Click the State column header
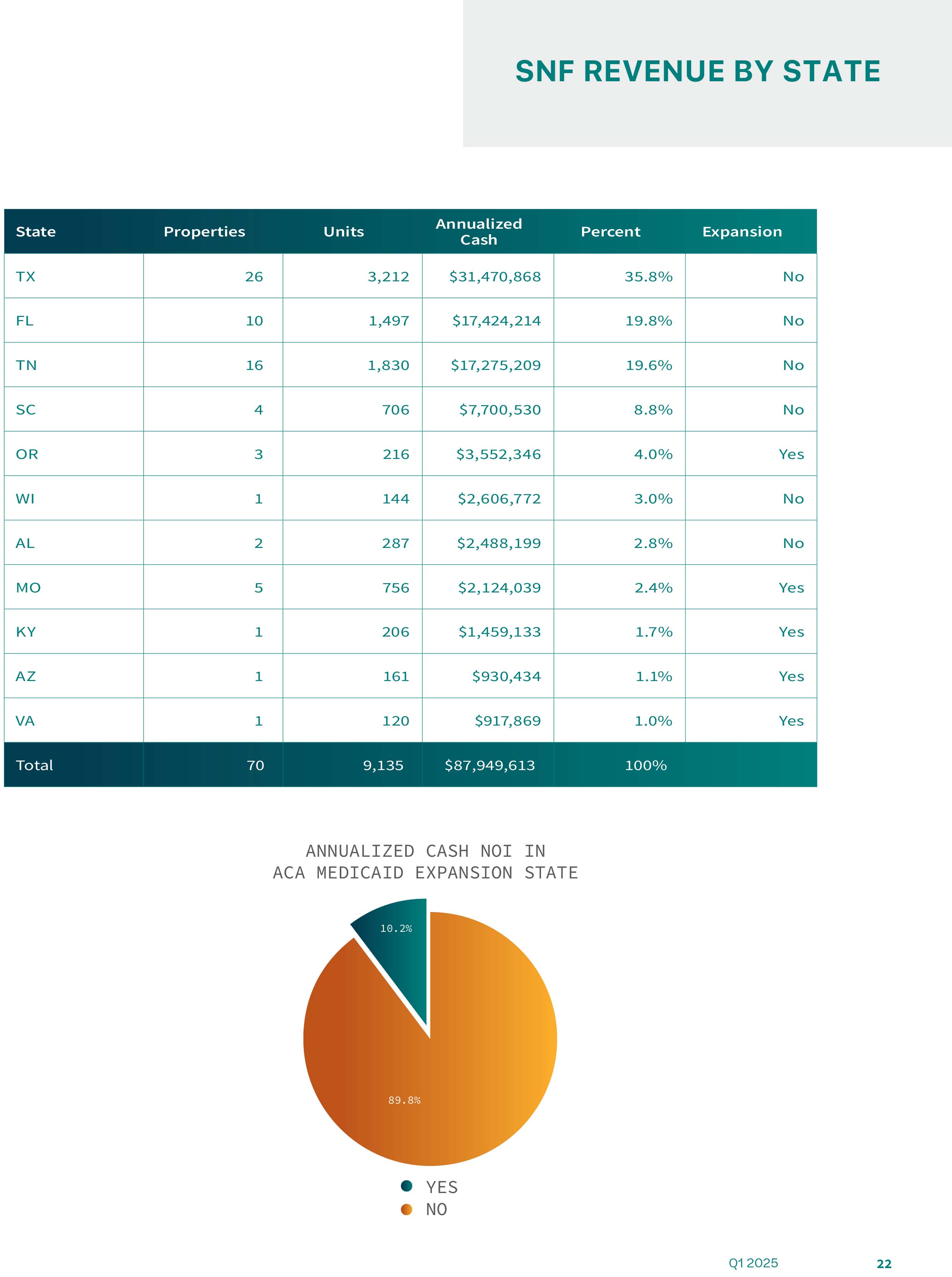952x1277 pixels. pos(36,232)
